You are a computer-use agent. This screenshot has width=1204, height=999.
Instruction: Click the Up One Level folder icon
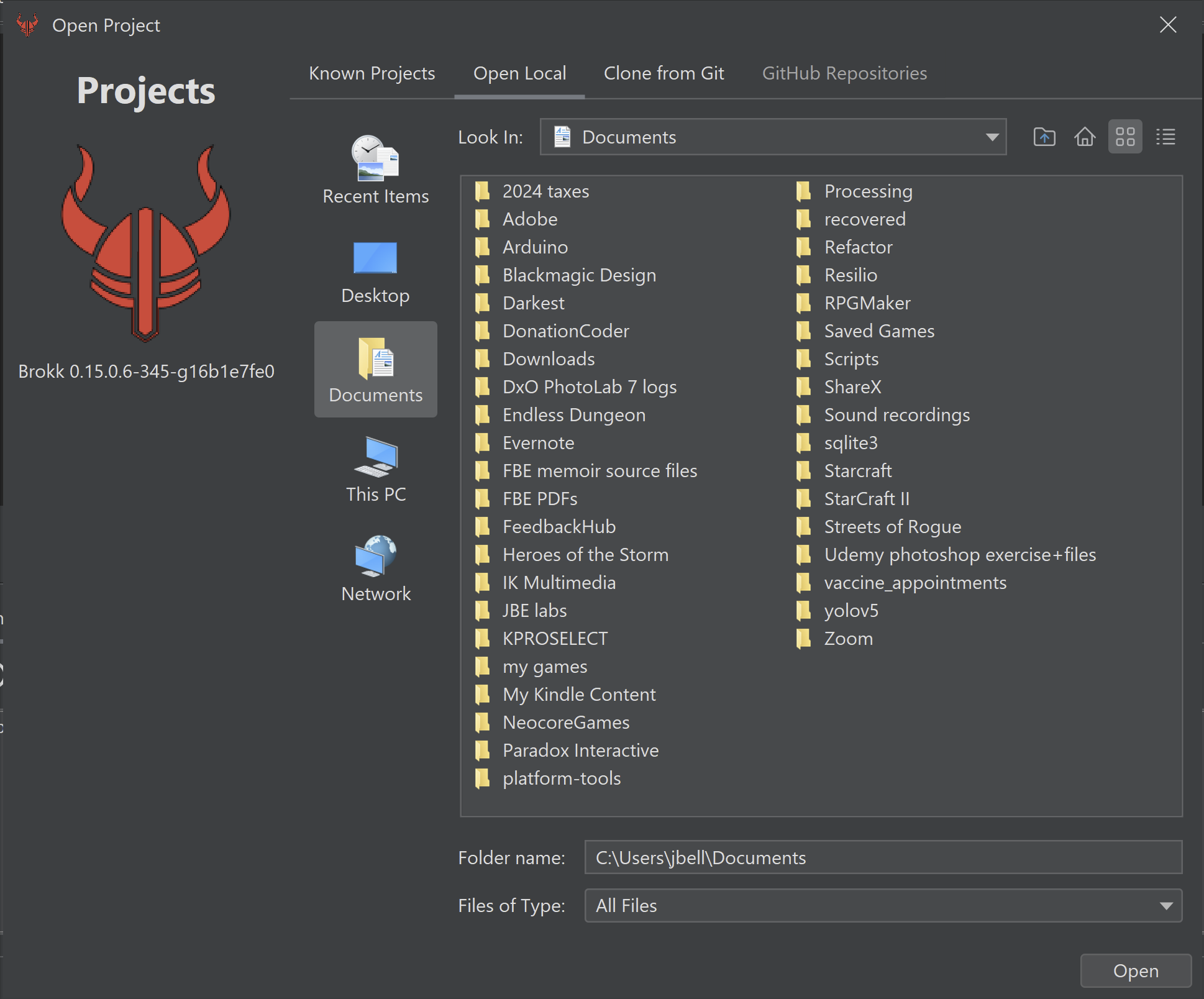(1044, 137)
